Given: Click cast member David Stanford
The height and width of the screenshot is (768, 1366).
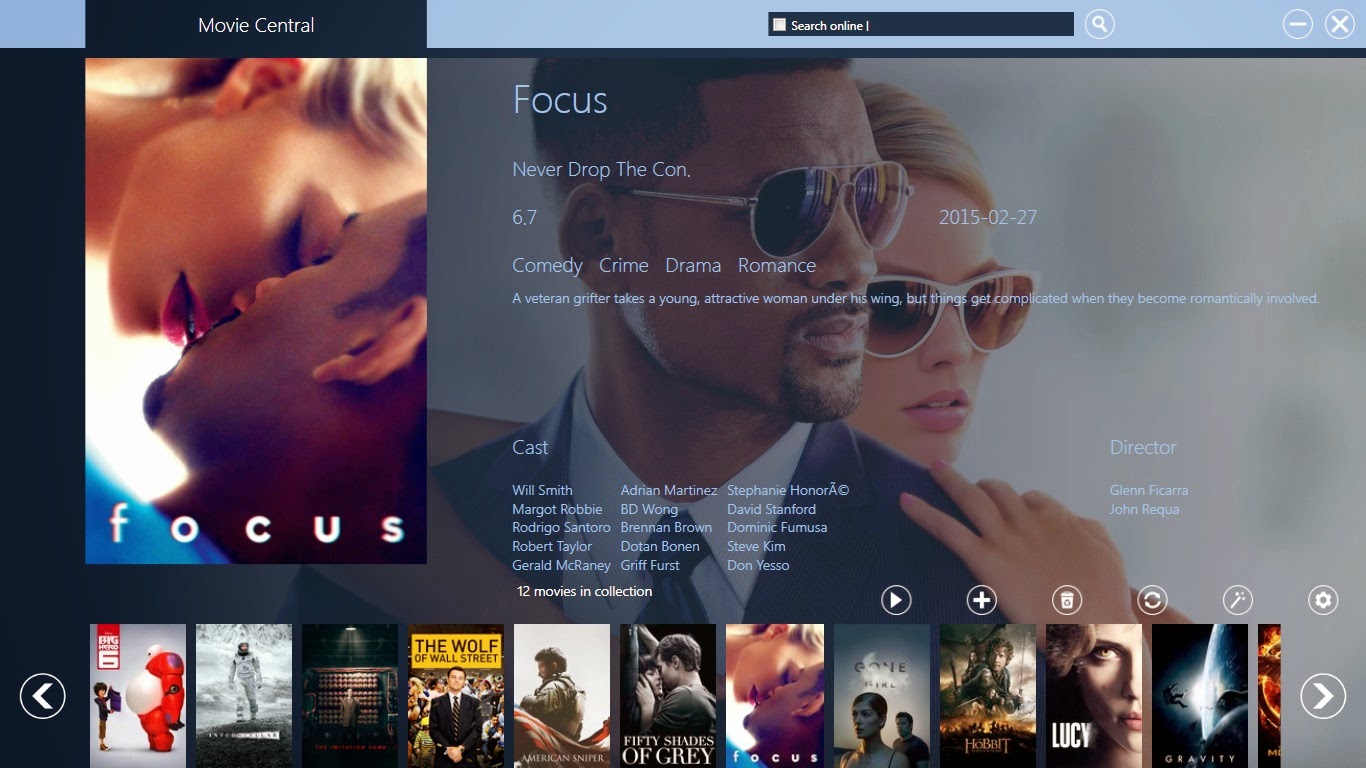Looking at the screenshot, I should click(x=771, y=509).
